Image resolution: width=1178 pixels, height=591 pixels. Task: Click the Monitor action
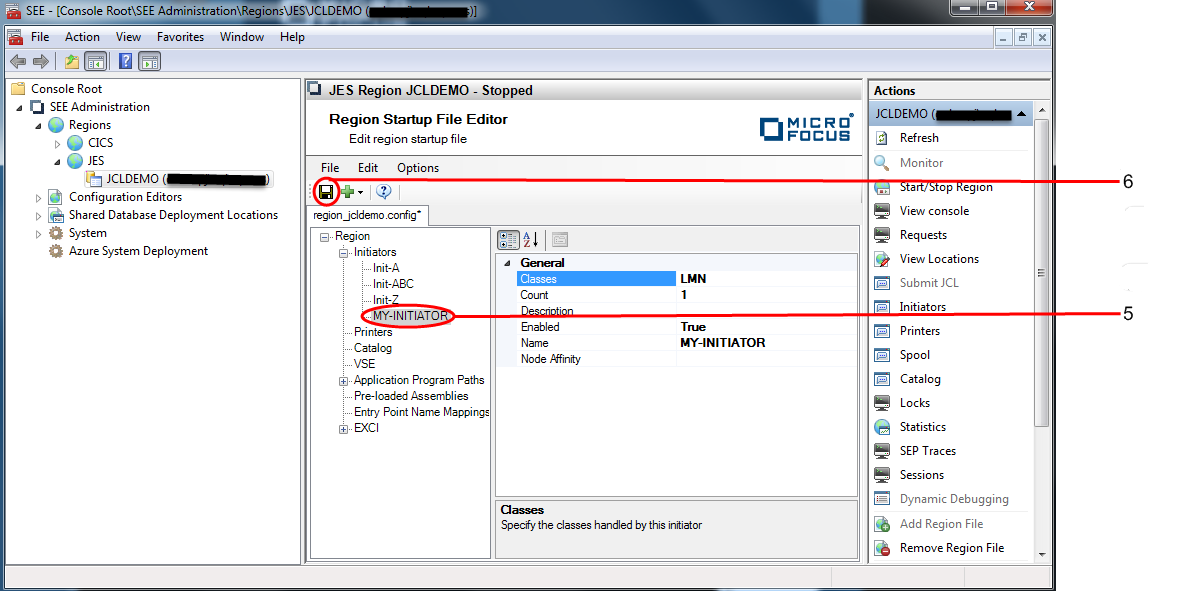tap(921, 163)
